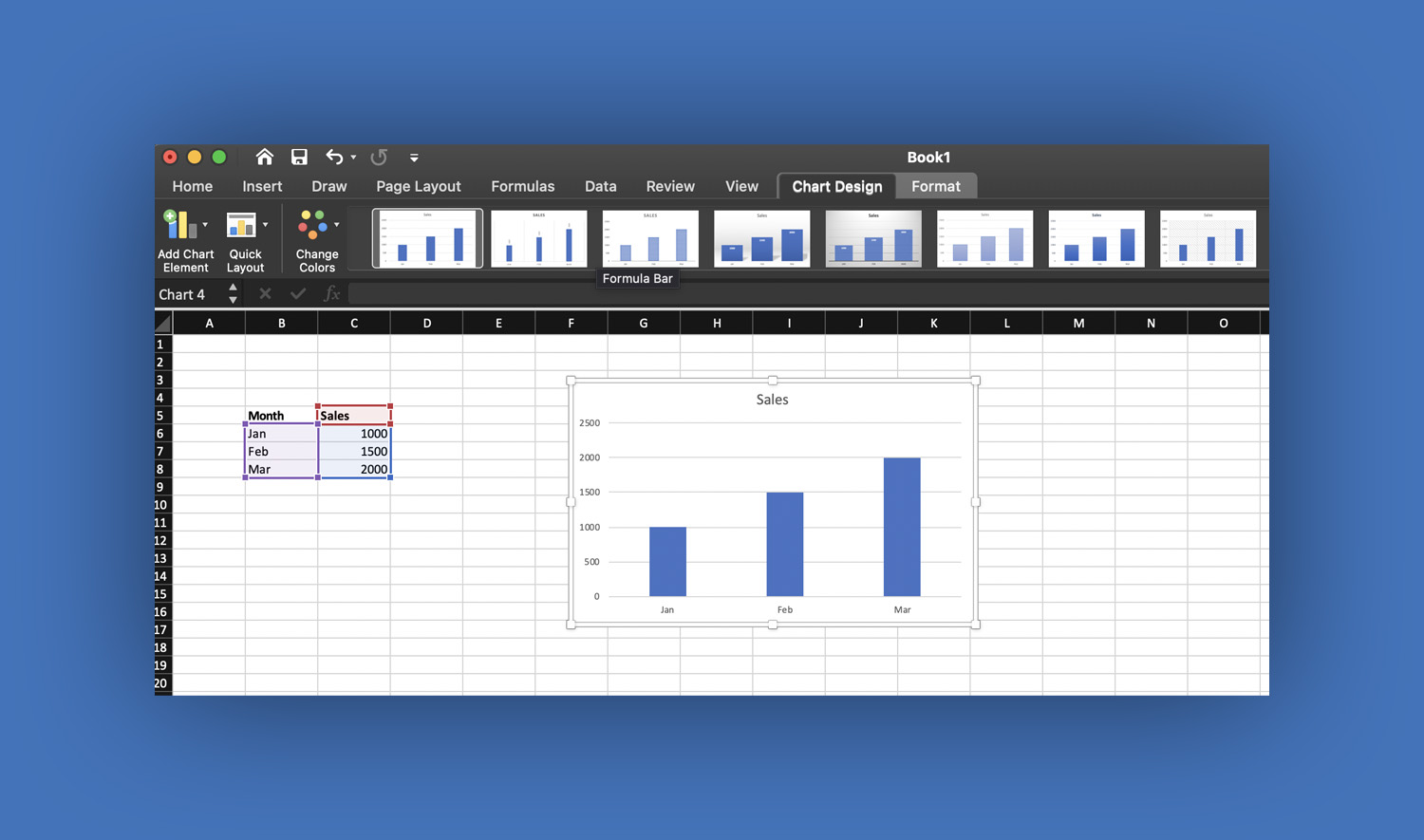Viewport: 1424px width, 840px height.
Task: Click the Undo arrow icon
Action: [333, 157]
